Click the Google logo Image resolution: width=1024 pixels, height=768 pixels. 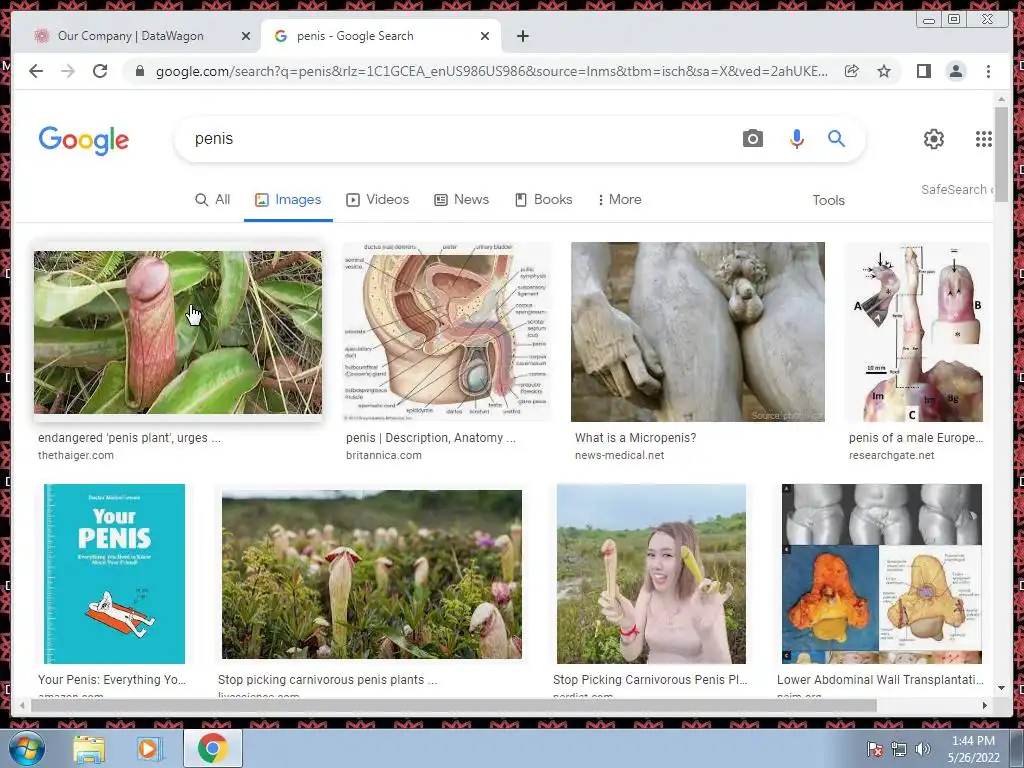point(84,140)
